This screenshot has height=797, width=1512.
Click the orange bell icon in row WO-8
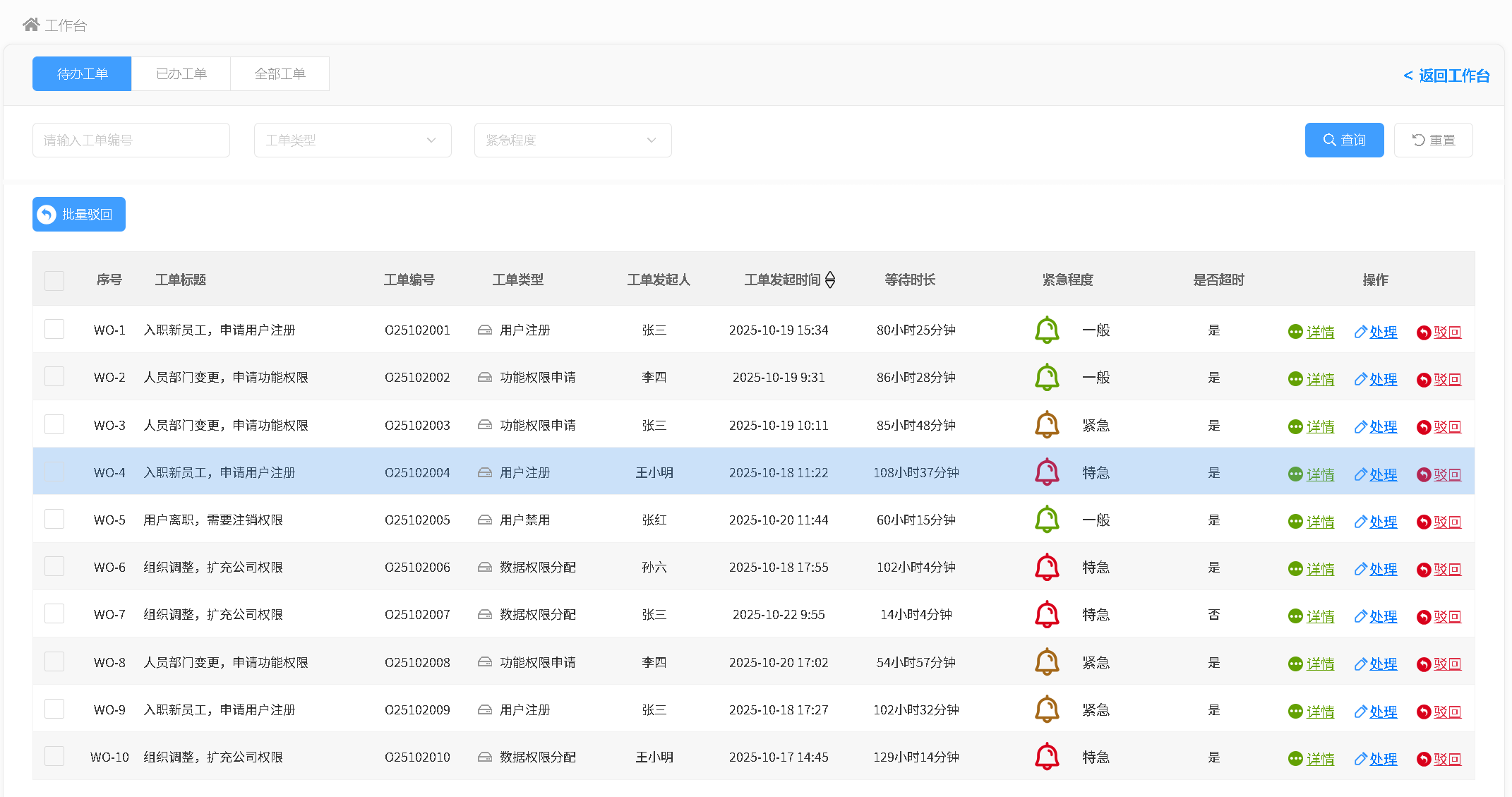[x=1046, y=662]
